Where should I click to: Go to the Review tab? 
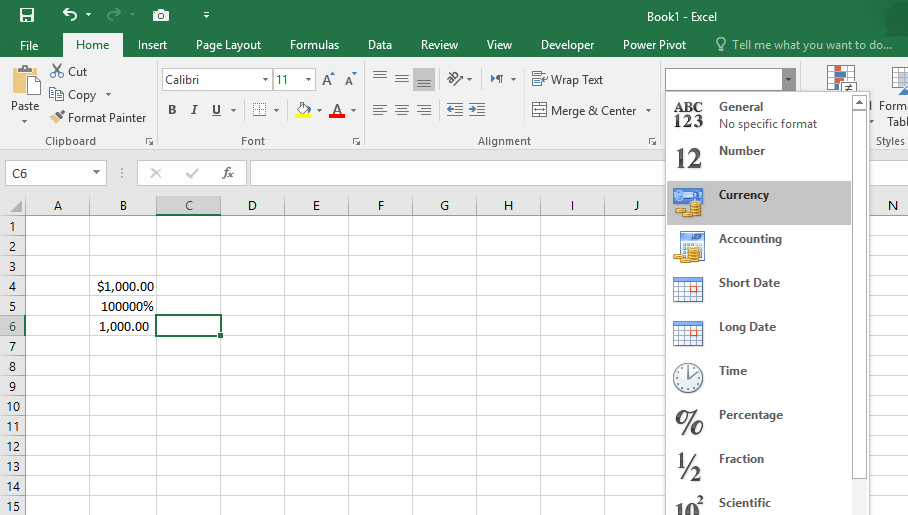[439, 45]
